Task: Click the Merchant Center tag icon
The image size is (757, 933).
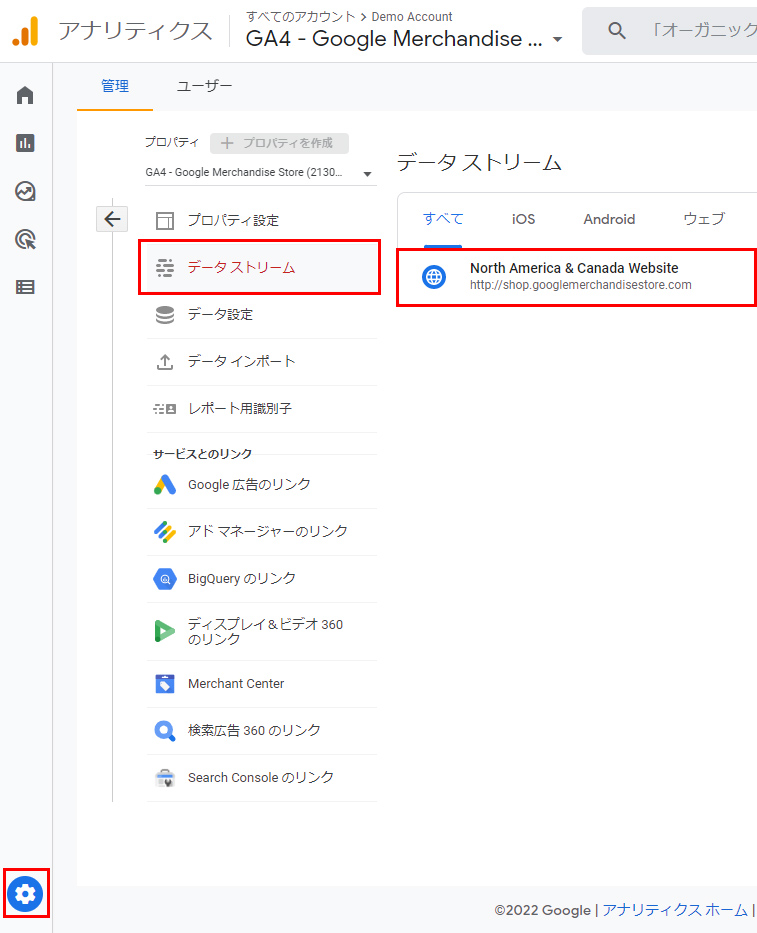Action: click(x=165, y=684)
